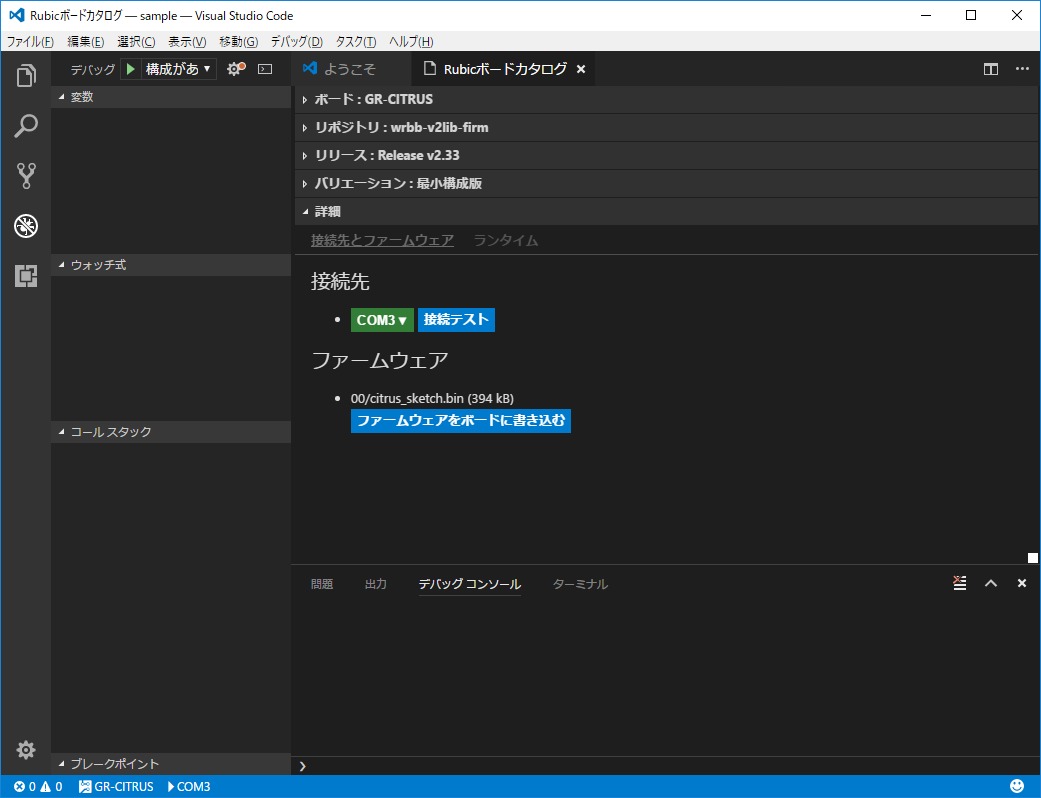This screenshot has height=798, width=1041.
Task: Click the ファームウェア heading
Action: [380, 360]
